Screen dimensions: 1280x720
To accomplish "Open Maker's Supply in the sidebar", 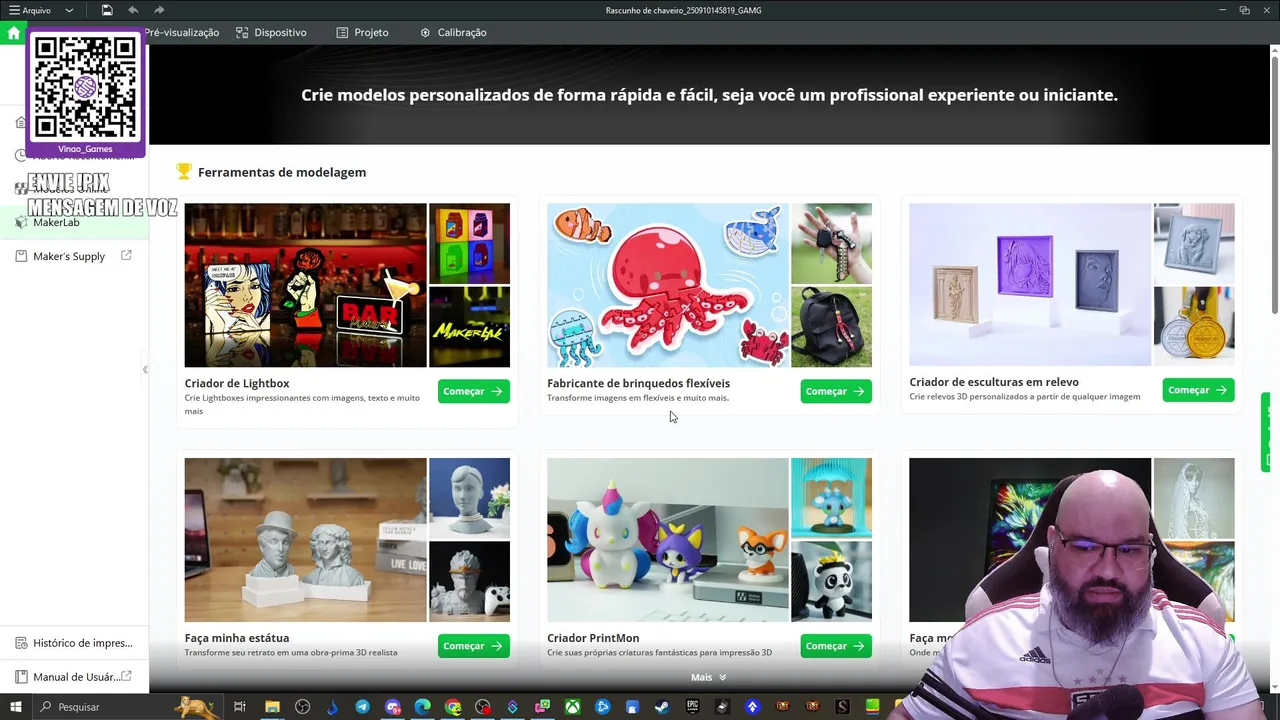I will click(x=74, y=256).
